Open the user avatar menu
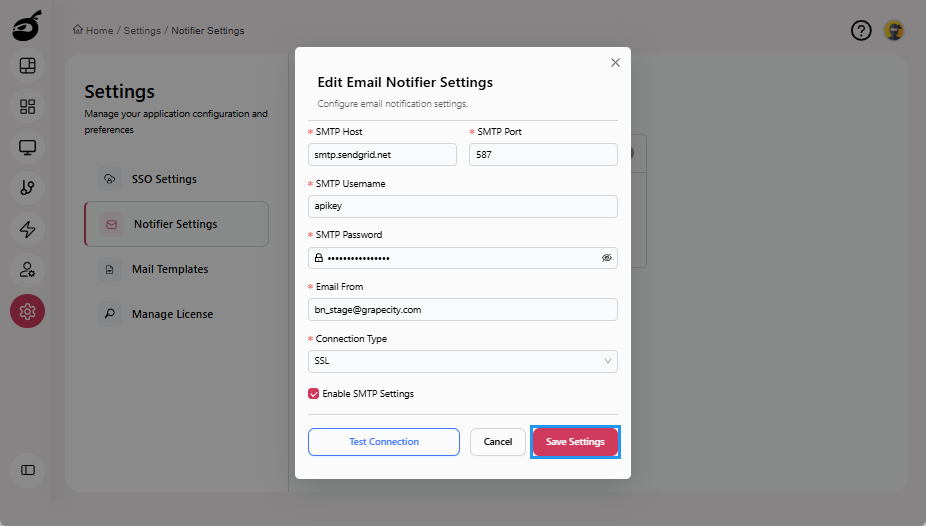 (894, 30)
